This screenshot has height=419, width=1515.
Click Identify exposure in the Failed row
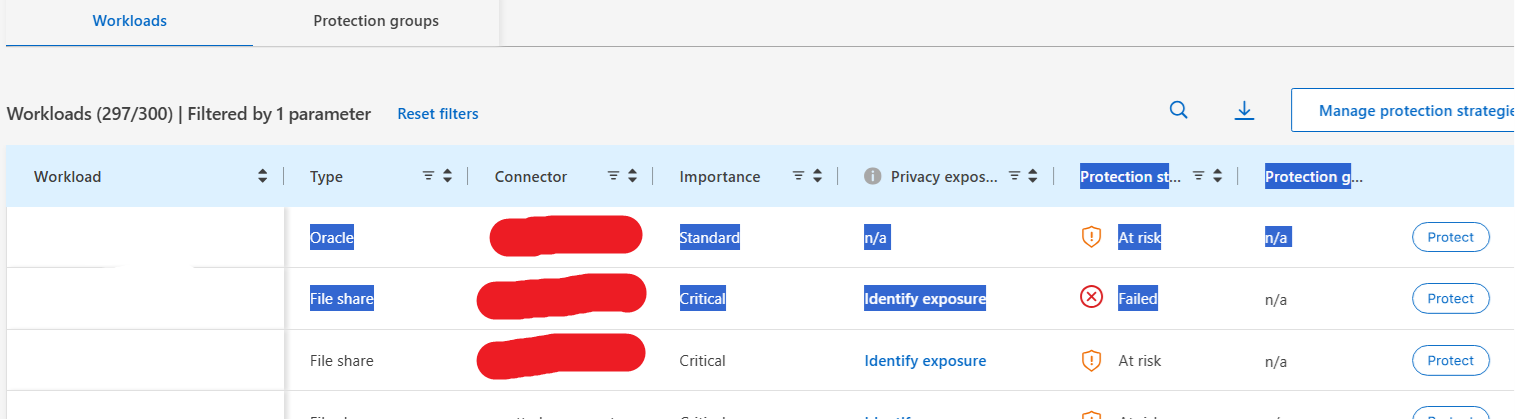[x=925, y=298]
